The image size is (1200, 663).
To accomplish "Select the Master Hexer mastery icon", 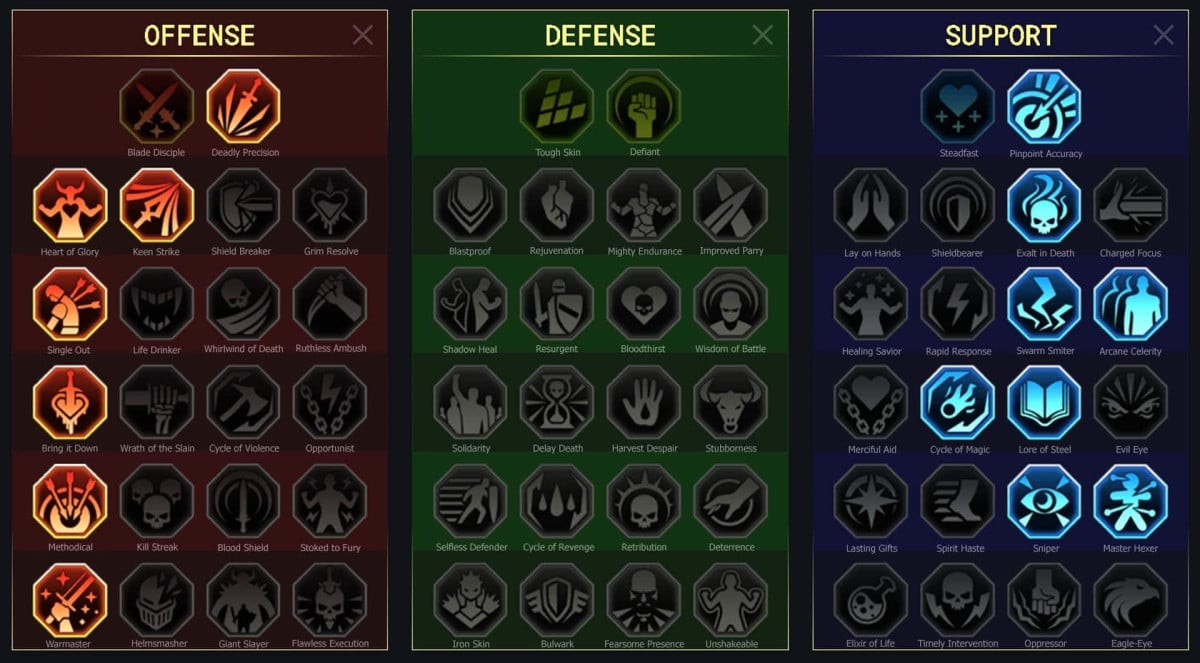I will [x=1131, y=502].
